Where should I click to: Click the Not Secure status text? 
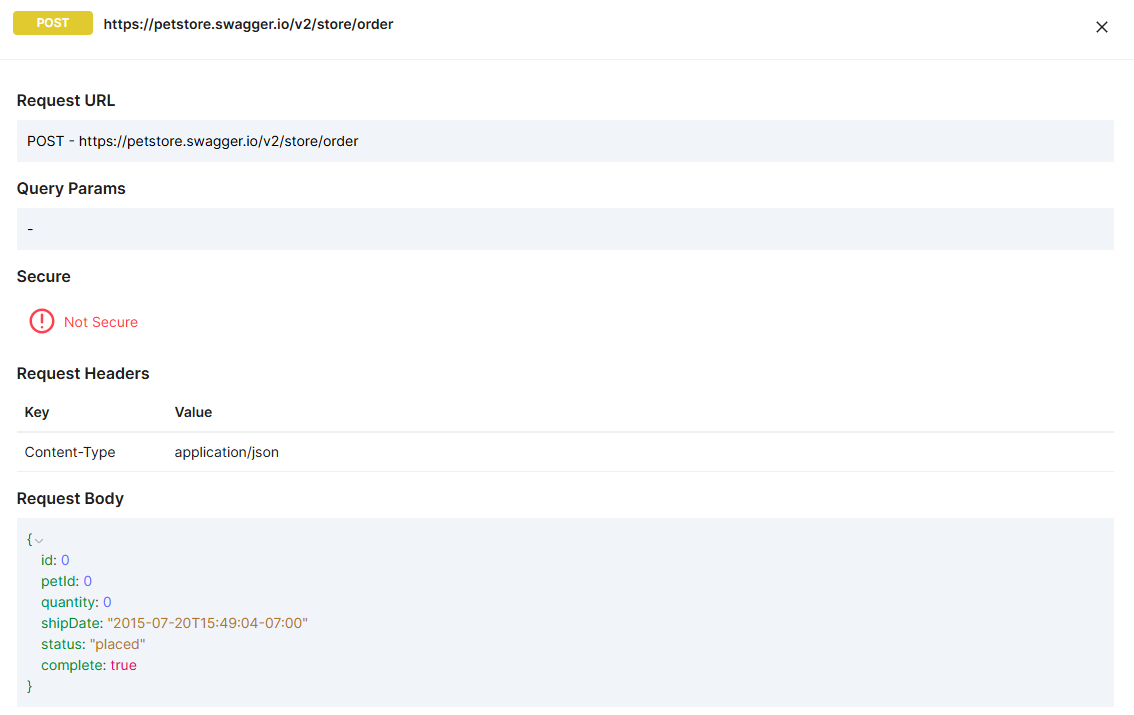101,322
